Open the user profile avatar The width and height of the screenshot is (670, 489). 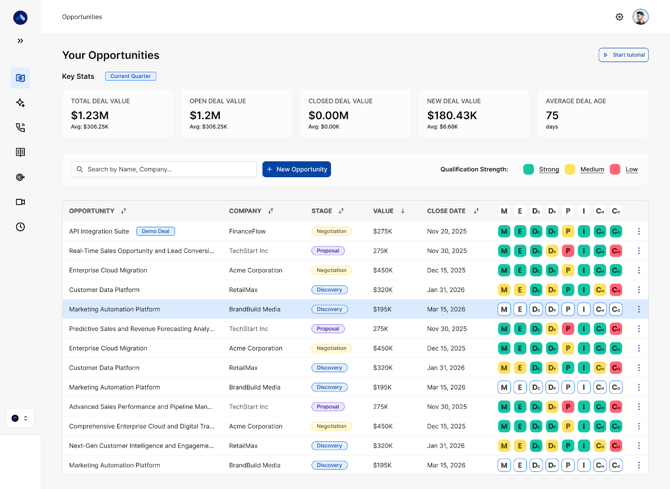coord(640,17)
